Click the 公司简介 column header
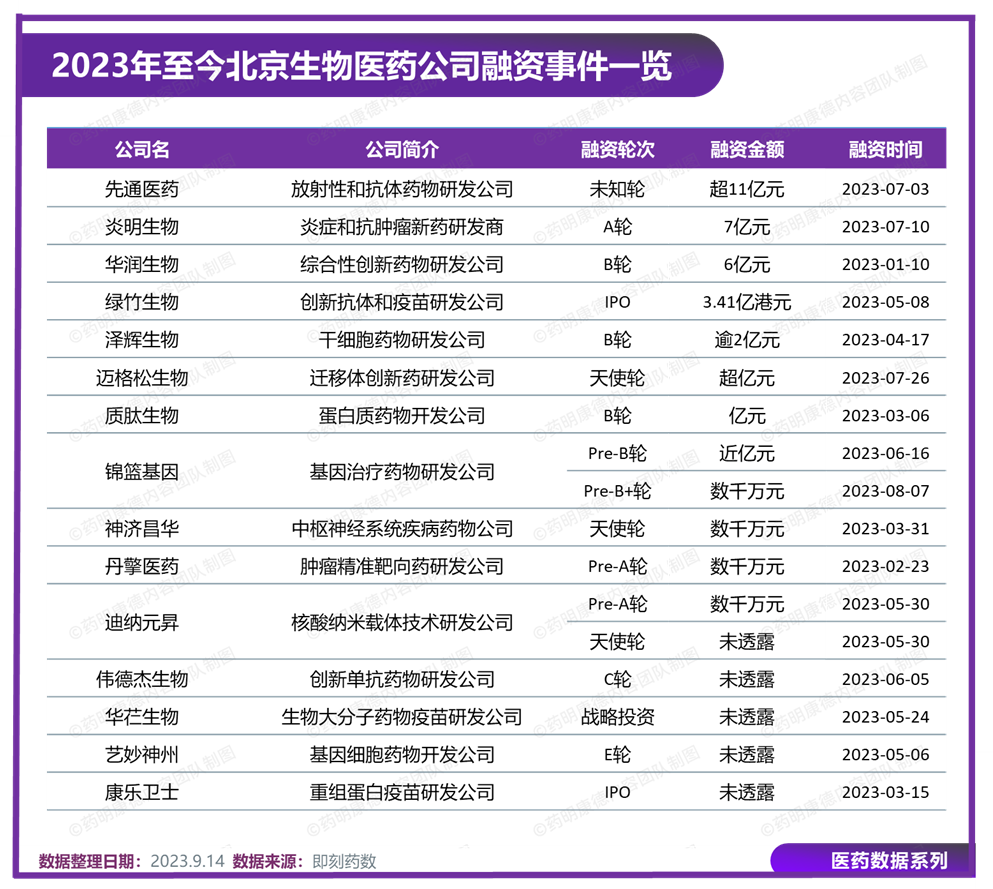Screen dimensions: 993x889 pos(402,149)
